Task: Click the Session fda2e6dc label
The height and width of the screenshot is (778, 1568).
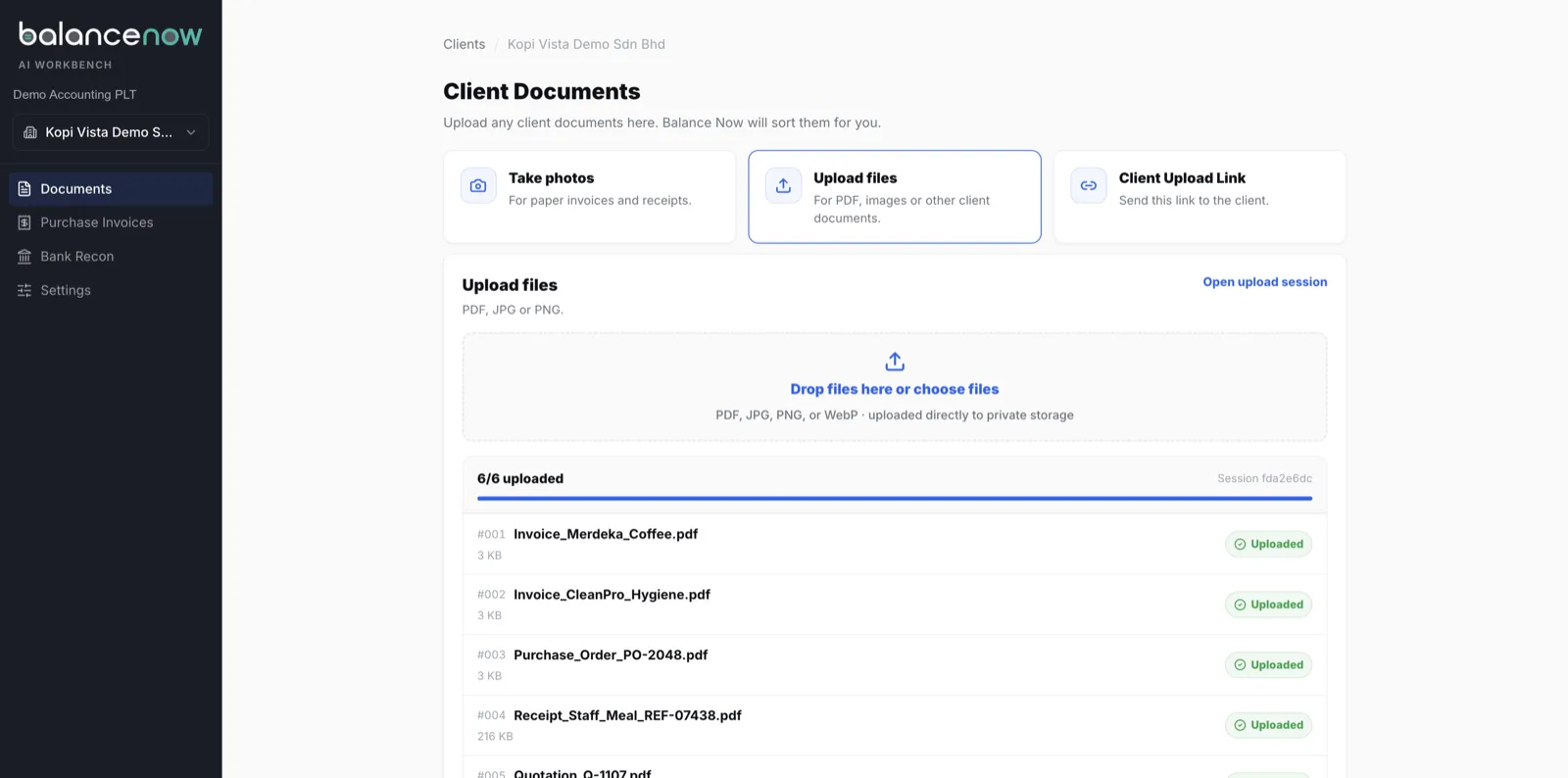Action: [x=1264, y=479]
